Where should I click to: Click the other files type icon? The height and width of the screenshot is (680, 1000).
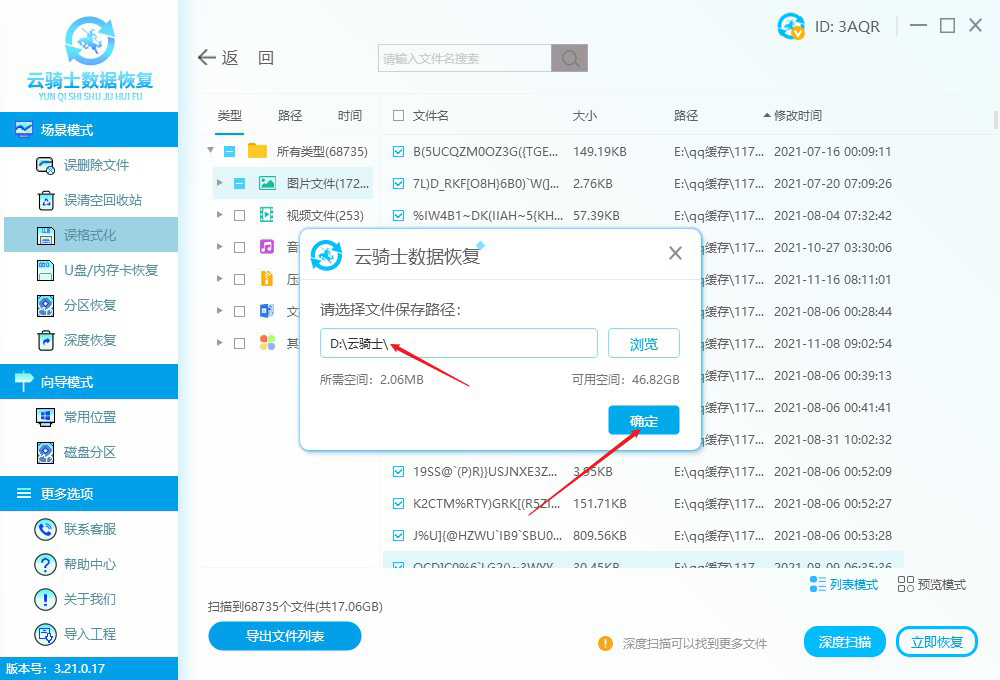[267, 343]
